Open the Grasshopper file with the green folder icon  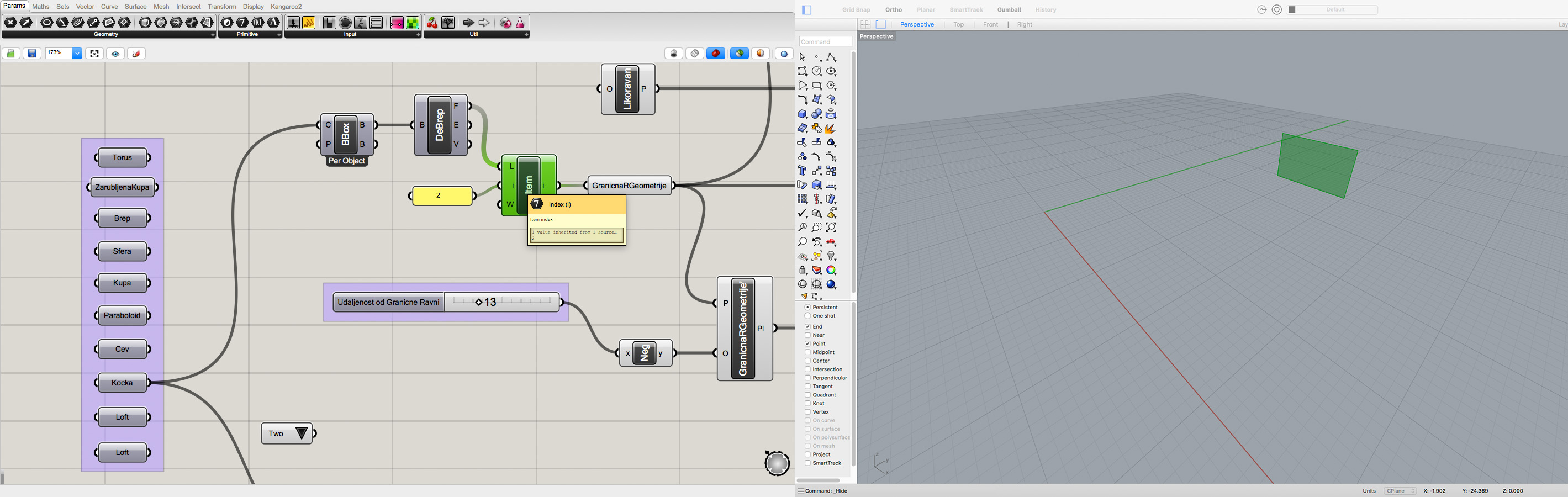[11, 54]
